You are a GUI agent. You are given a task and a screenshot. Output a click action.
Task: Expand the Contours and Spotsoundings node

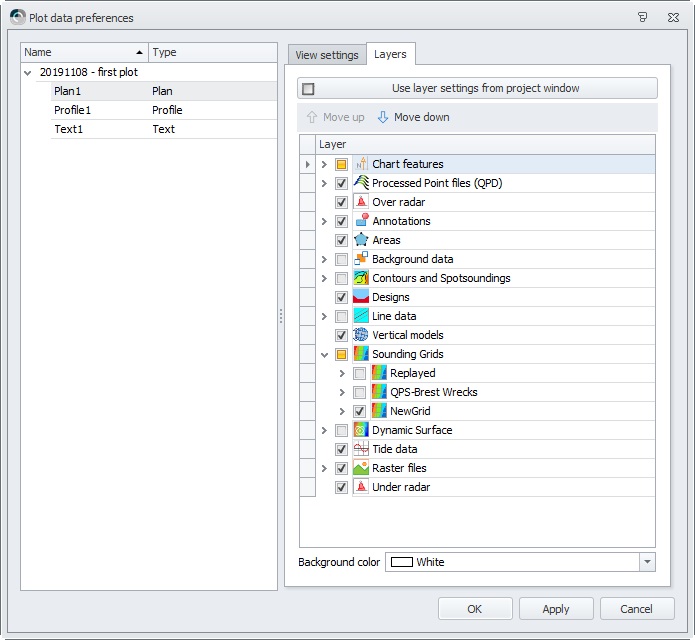click(324, 278)
